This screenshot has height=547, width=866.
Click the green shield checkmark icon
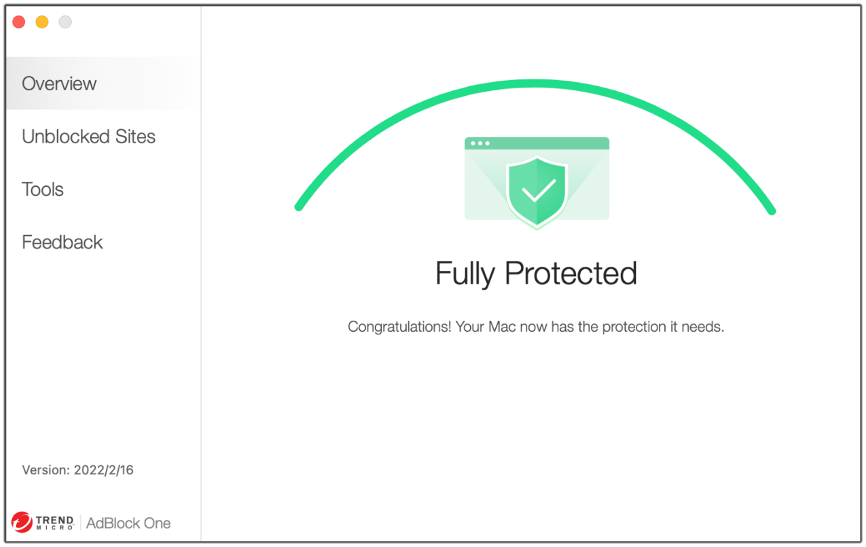click(537, 190)
